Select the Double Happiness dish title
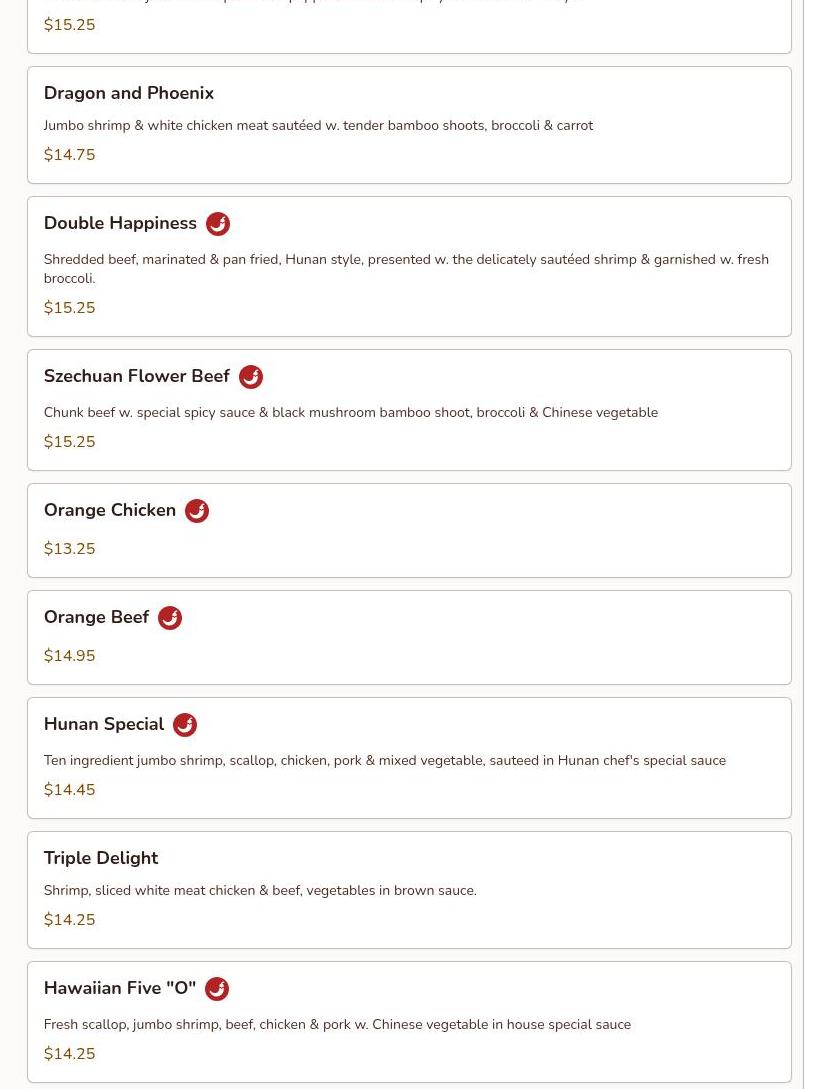 (x=120, y=223)
